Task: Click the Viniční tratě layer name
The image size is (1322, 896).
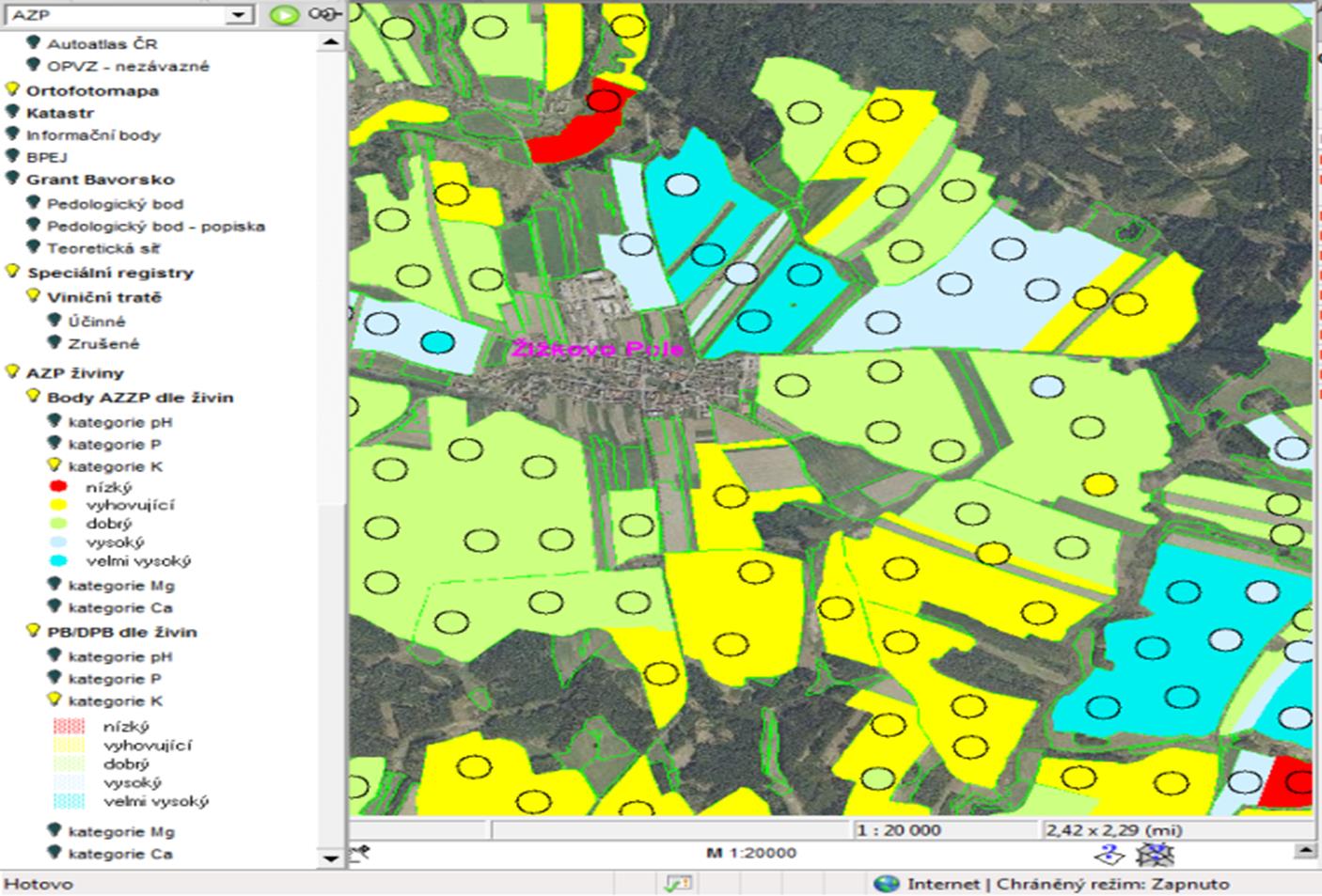Action: 104,296
